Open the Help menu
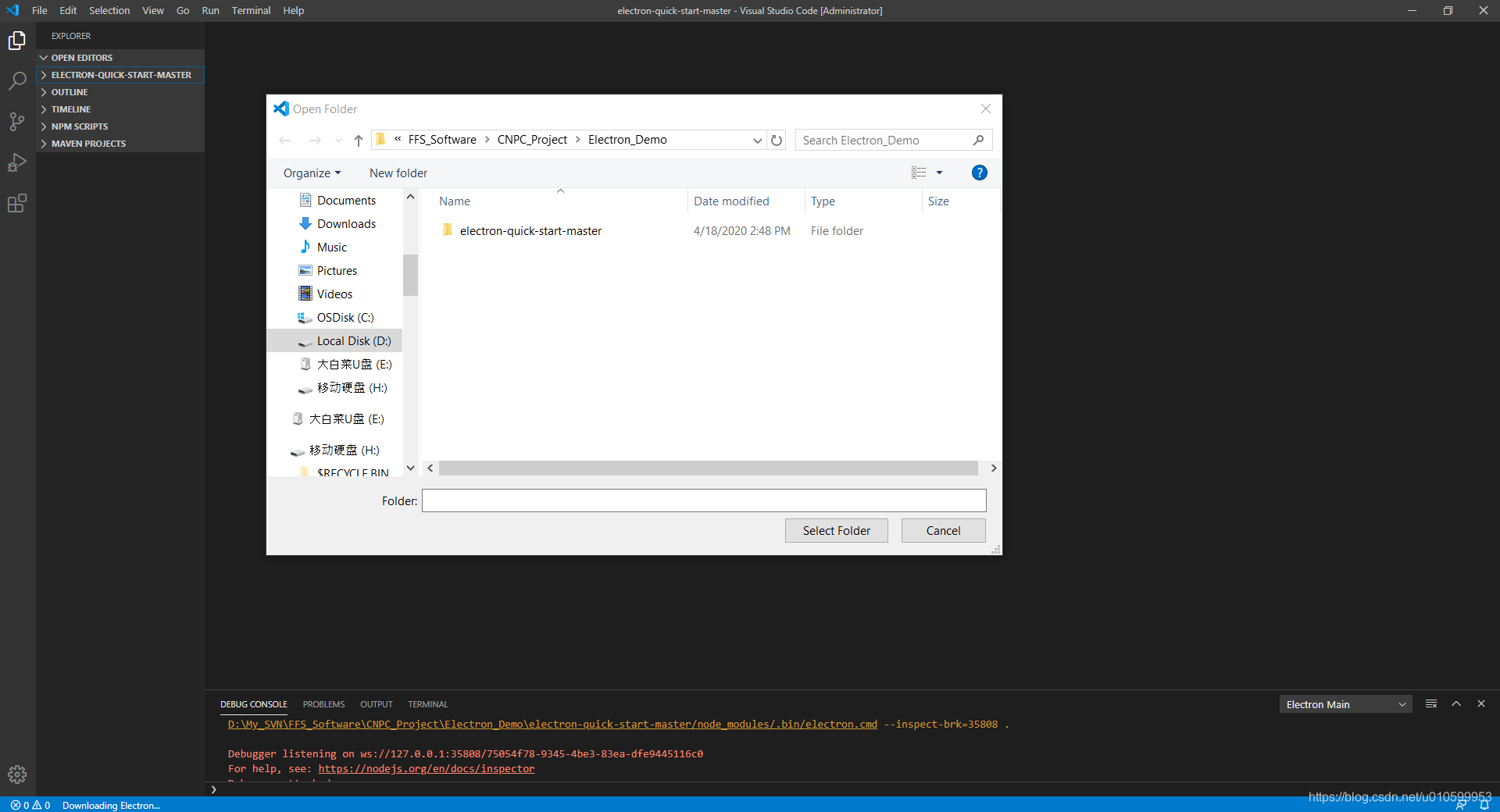This screenshot has height=812, width=1500. pos(294,10)
